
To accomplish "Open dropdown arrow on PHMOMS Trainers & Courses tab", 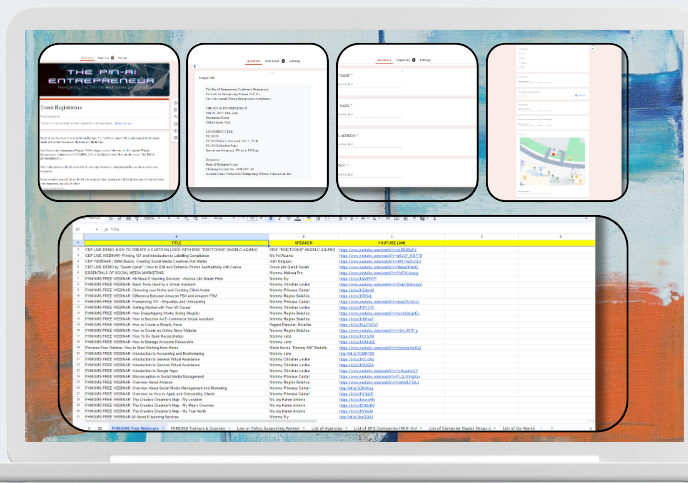I will click(x=229, y=428).
